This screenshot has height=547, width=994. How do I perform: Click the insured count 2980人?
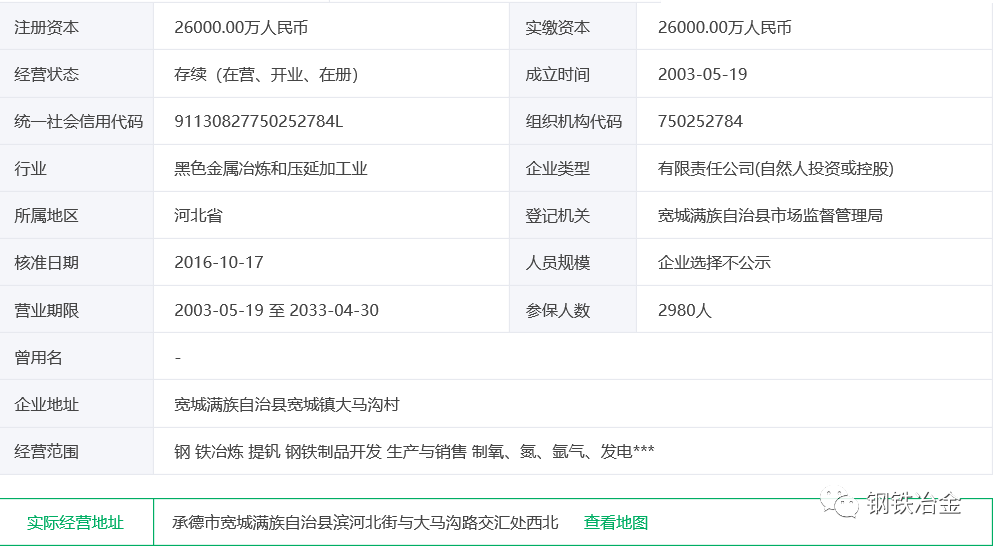[x=684, y=310]
